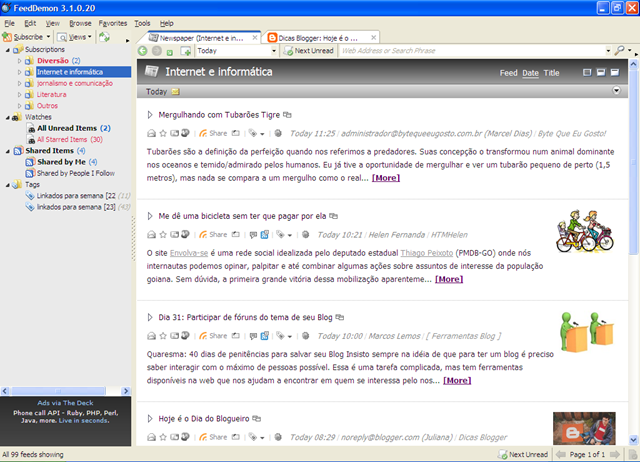Open the File menu
The height and width of the screenshot is (462, 640).
click(x=9, y=23)
